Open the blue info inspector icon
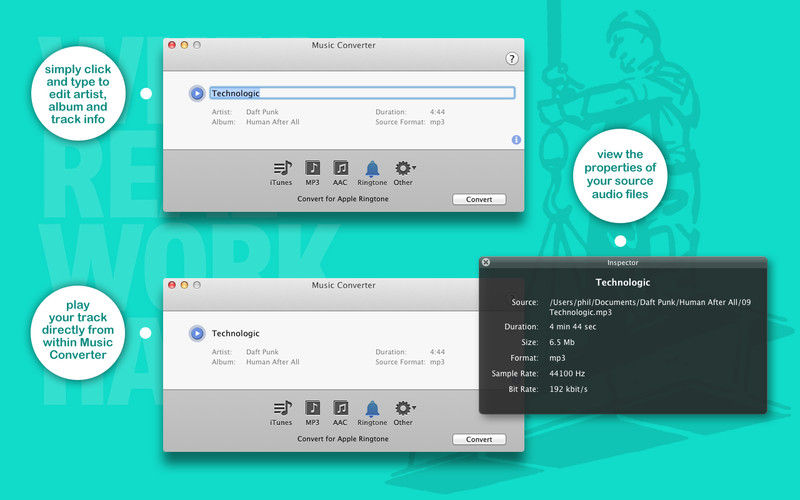The height and width of the screenshot is (500, 800). [516, 140]
